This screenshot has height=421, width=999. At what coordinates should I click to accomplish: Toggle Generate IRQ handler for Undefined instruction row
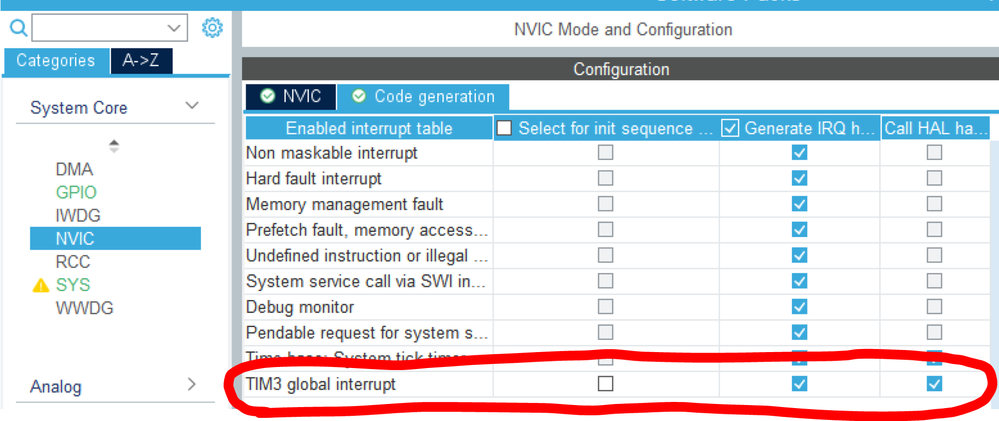pos(799,255)
